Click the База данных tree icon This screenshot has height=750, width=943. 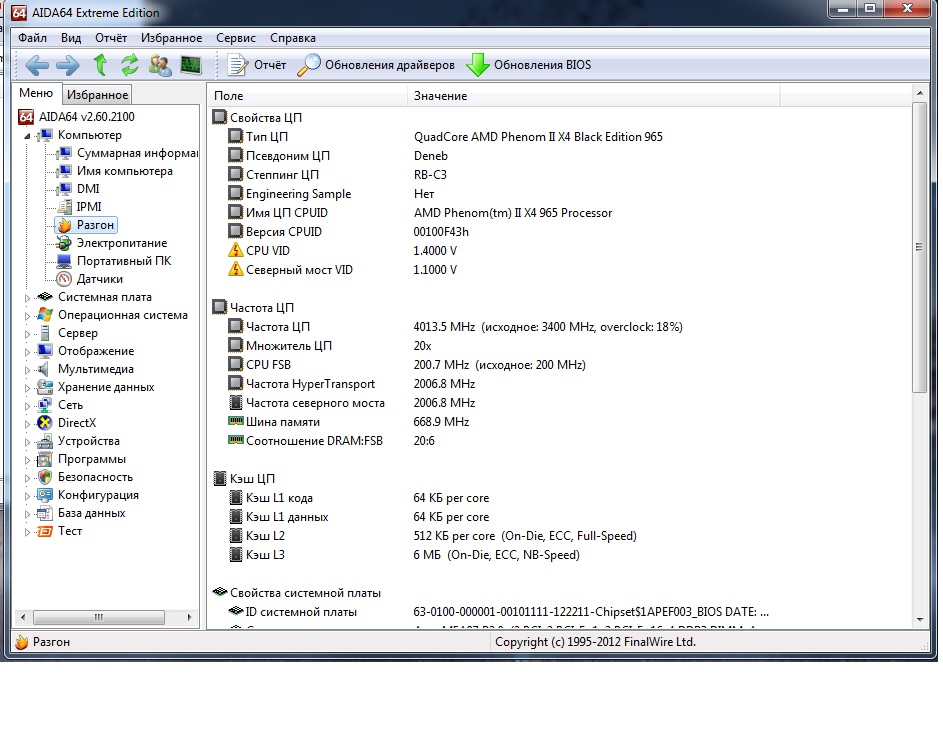[45, 514]
